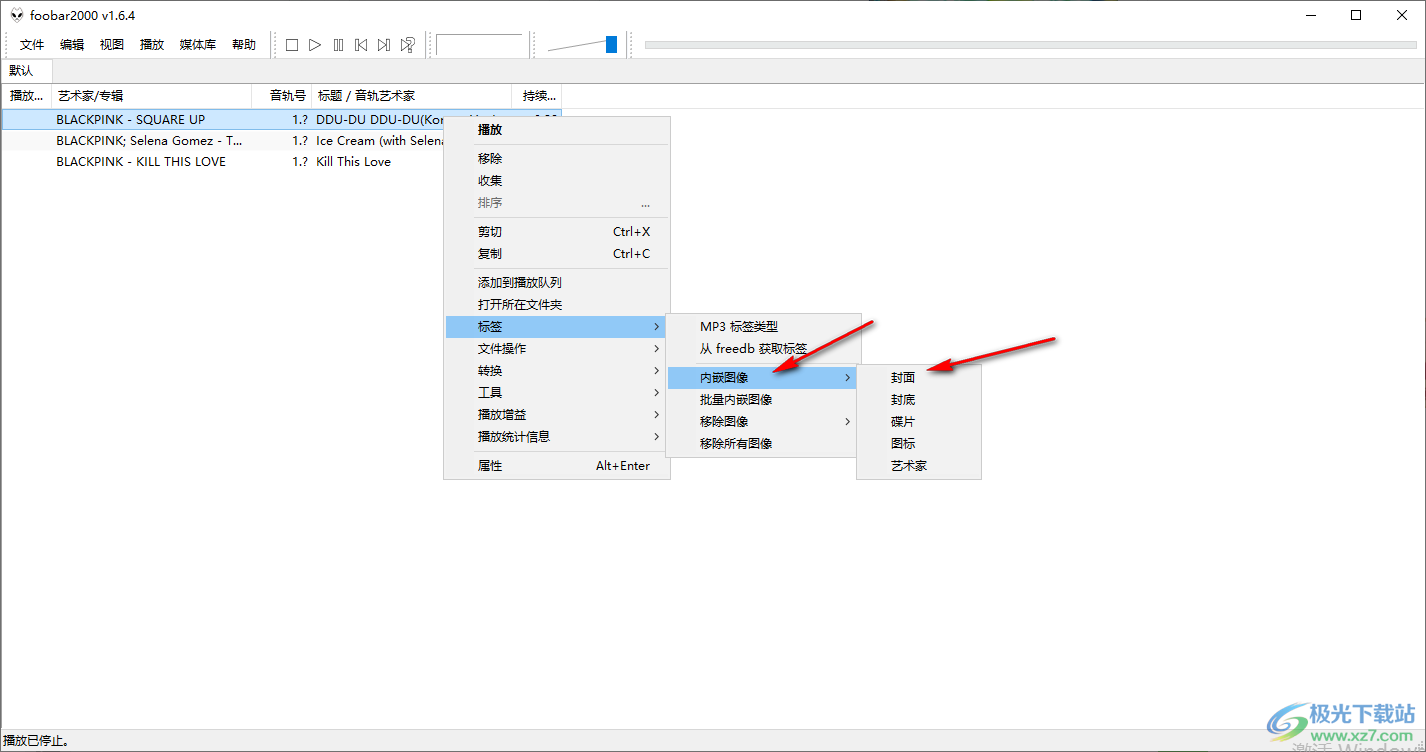Click the Previous track button
This screenshot has height=752, width=1426.
coord(361,45)
